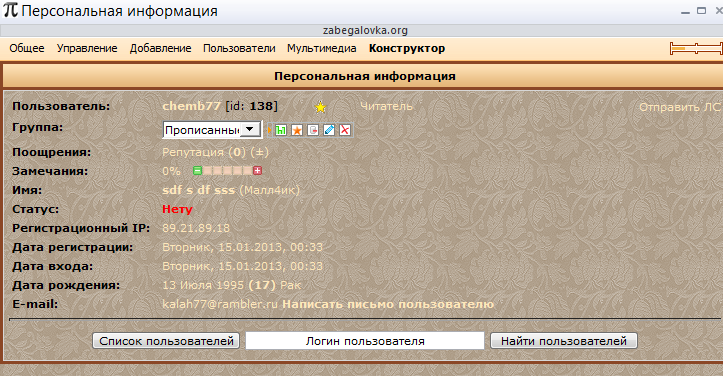723x376 pixels.
Task: Click the registration IP 89.21.89.18
Action: click(196, 228)
